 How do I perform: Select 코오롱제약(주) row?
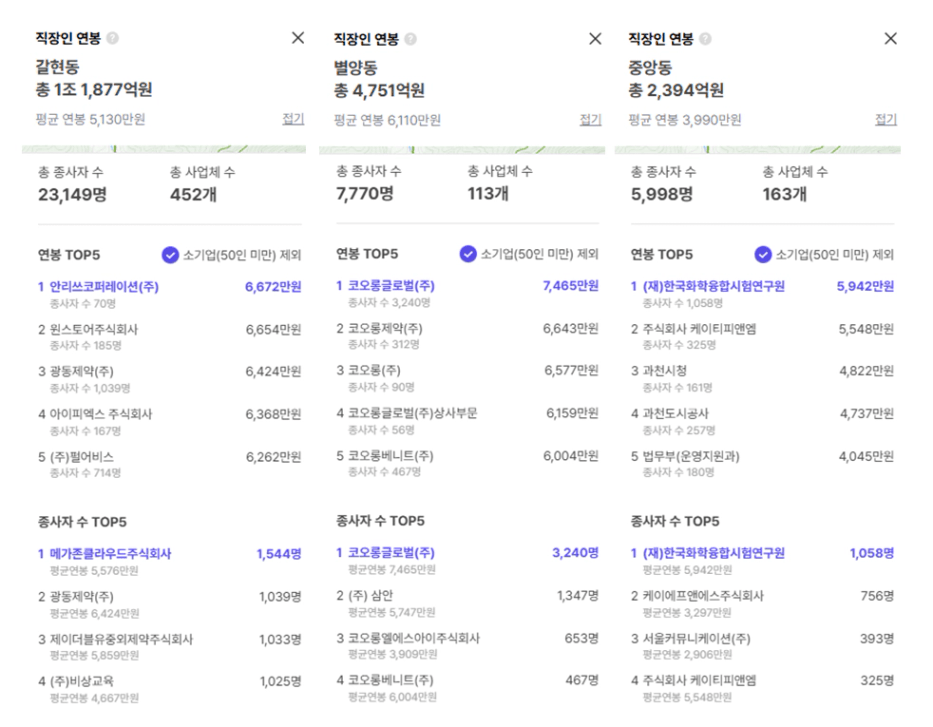(467, 336)
